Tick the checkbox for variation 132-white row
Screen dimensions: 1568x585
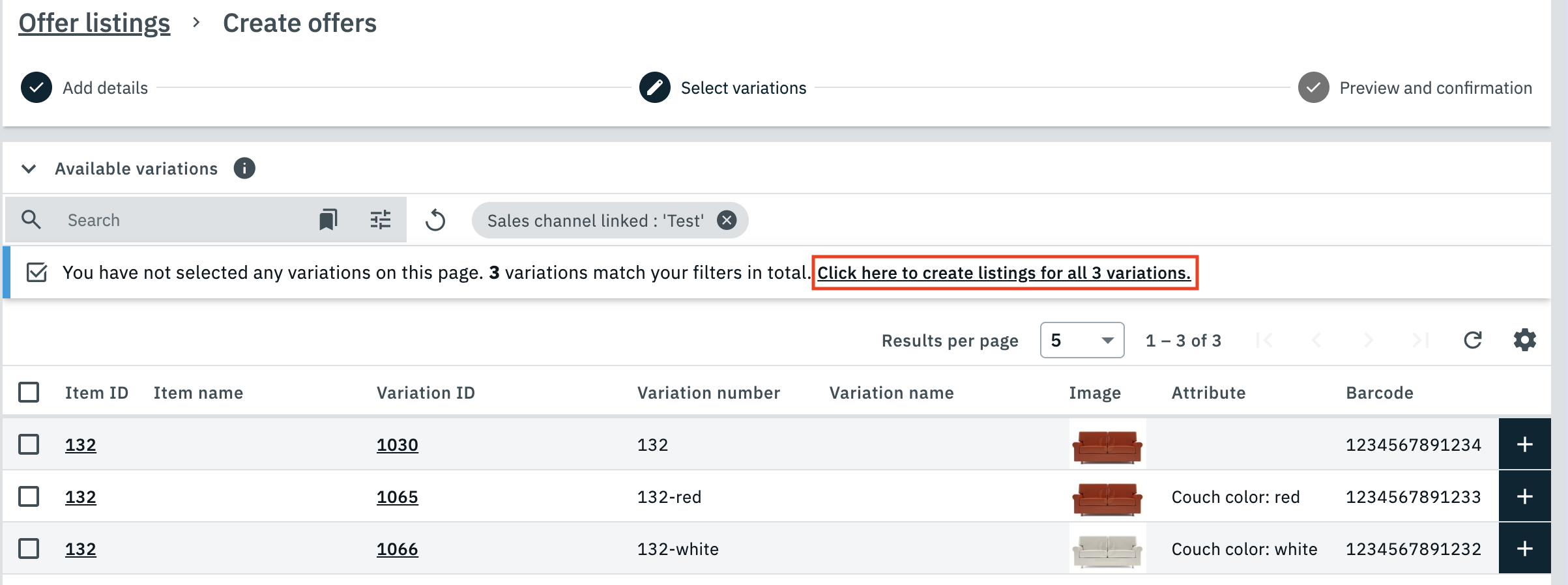click(29, 549)
